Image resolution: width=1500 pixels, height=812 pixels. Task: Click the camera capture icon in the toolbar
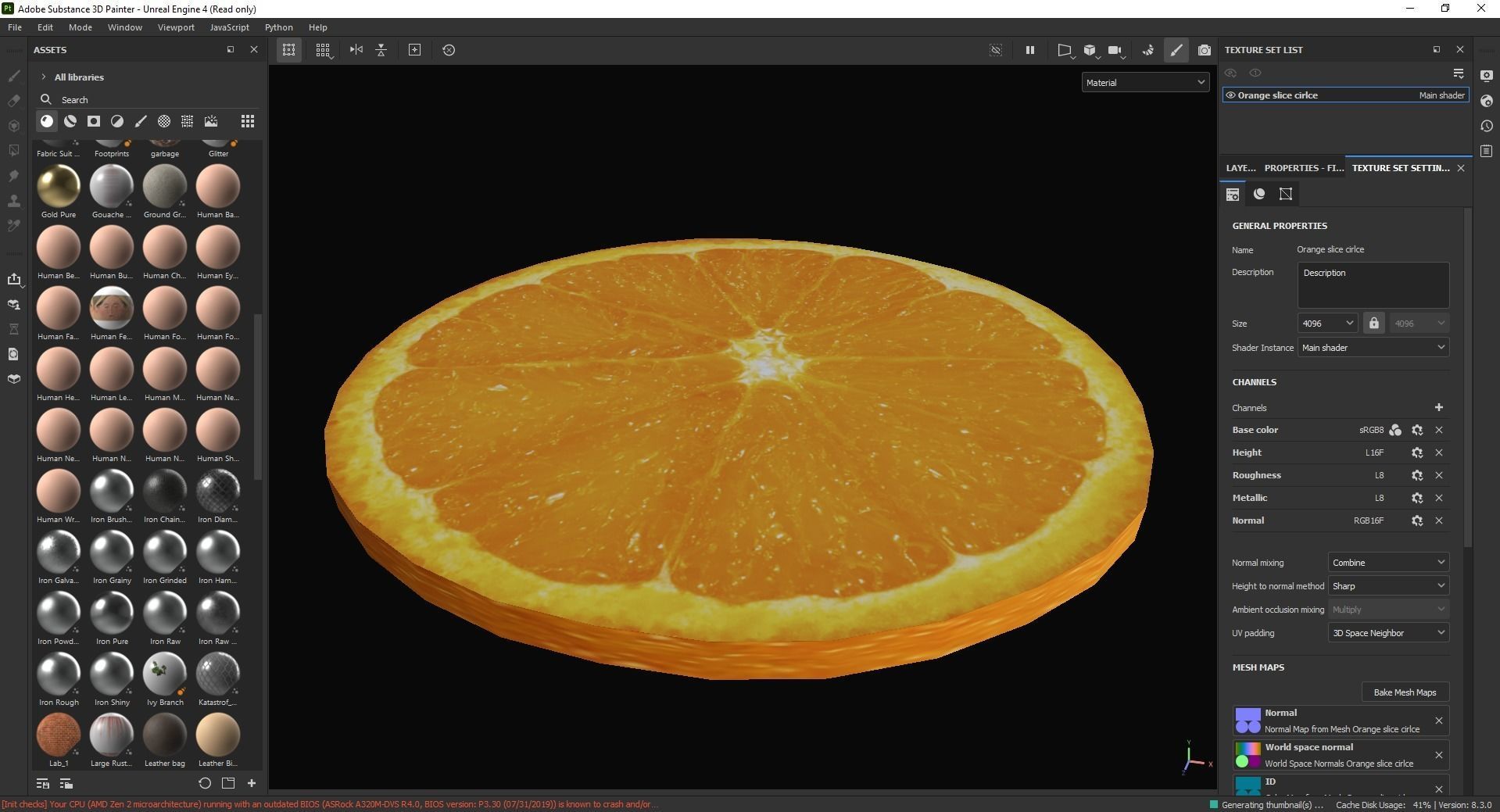(x=1205, y=50)
